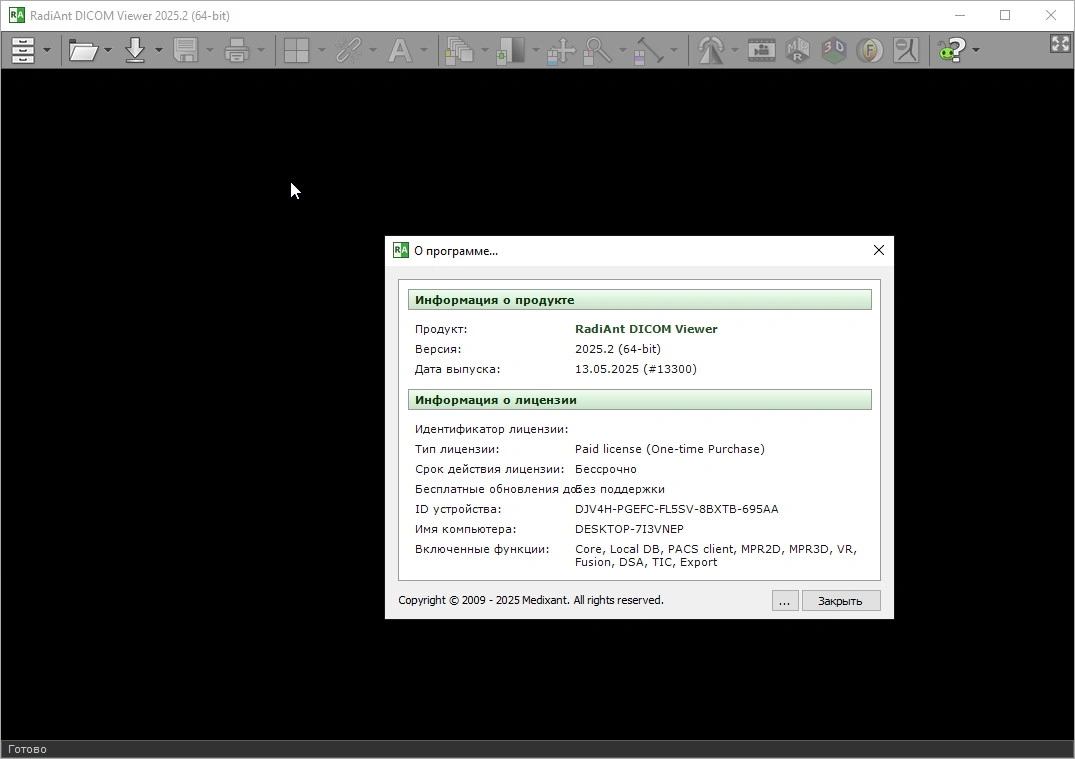
Task: Click the device ID DJV4H-PGEFC-FL5SV-8BXTB-695AA
Action: (676, 509)
